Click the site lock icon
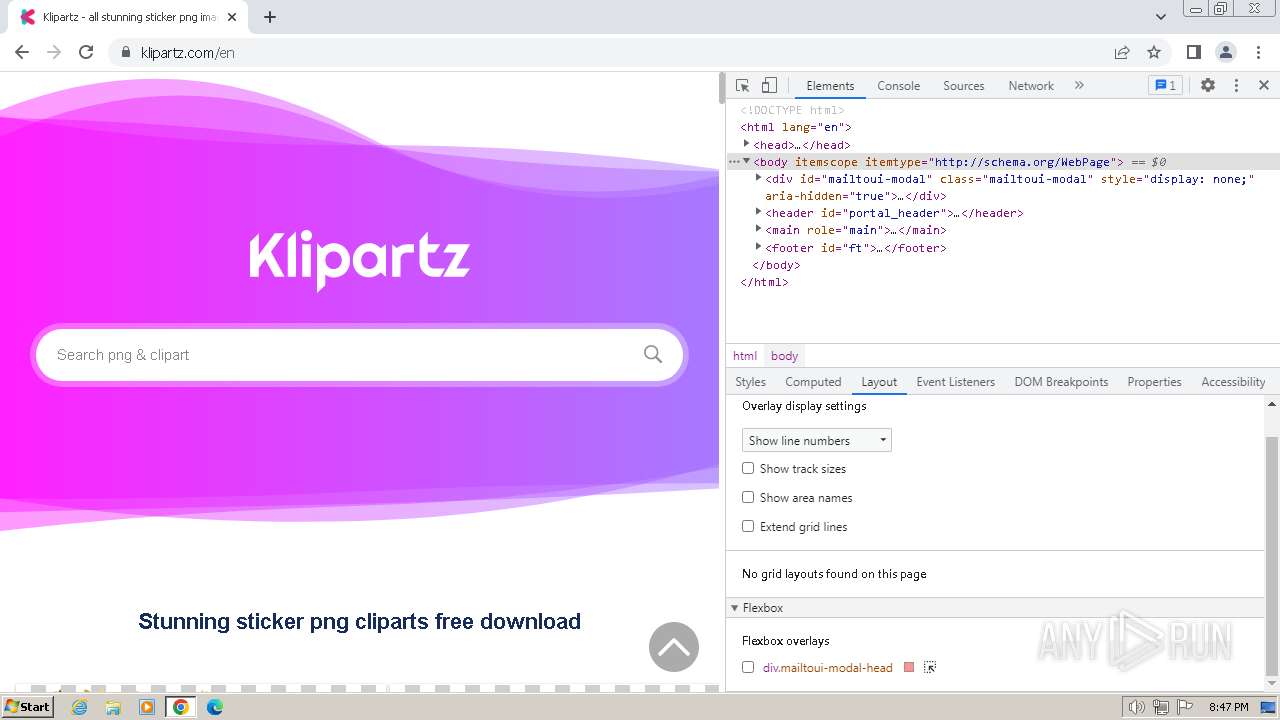This screenshot has height=720, width=1280. [125, 52]
